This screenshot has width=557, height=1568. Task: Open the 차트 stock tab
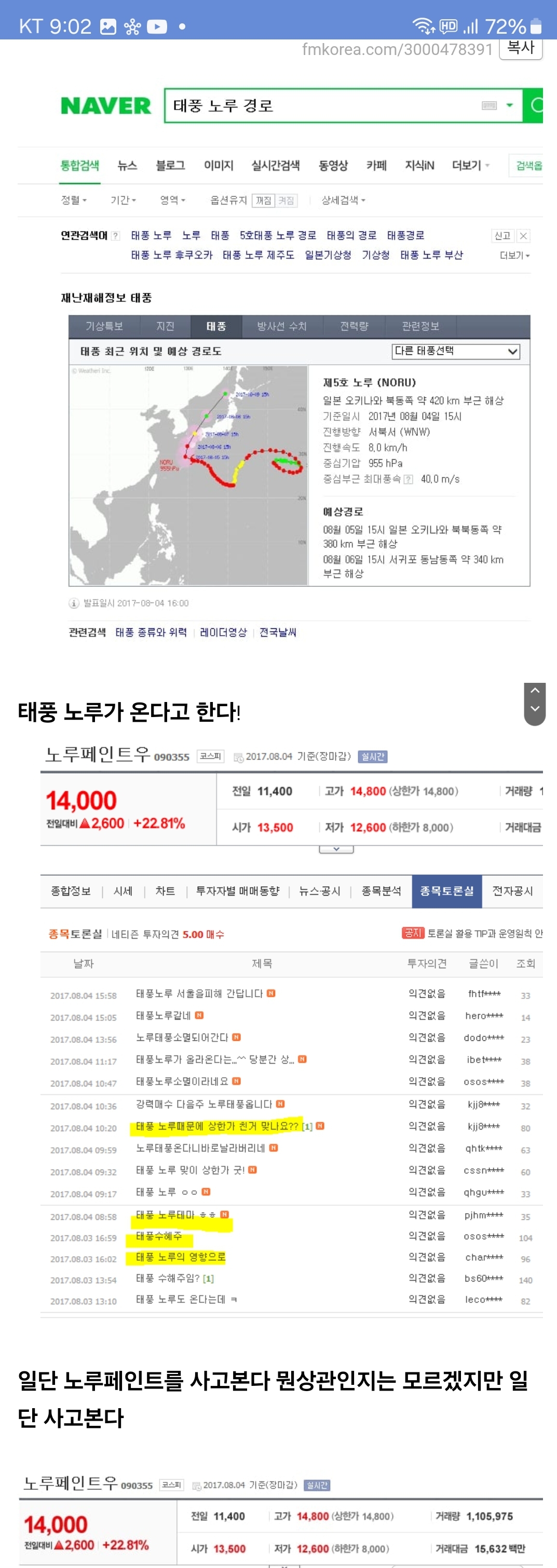pos(165,892)
